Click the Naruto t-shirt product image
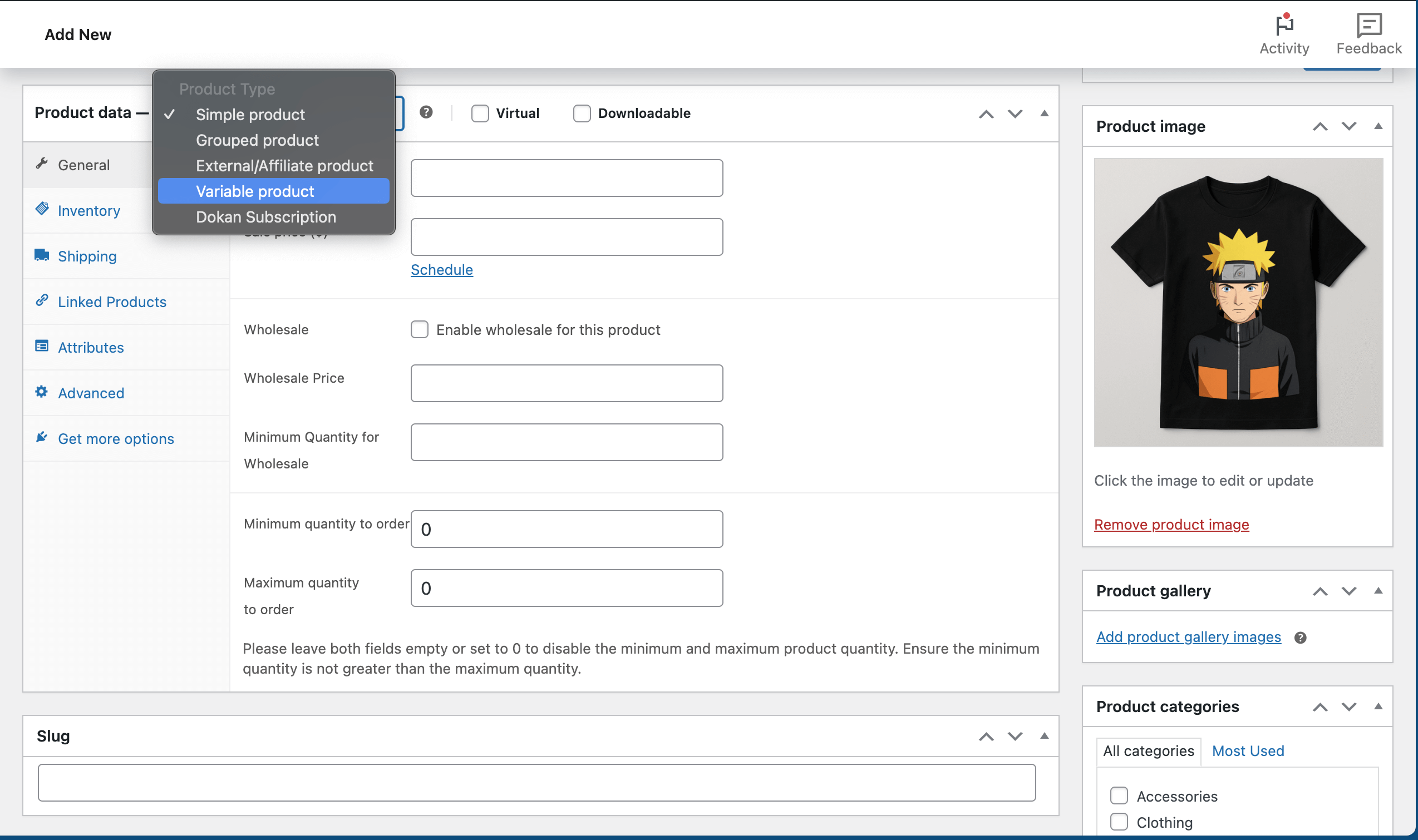Screen dimensions: 1418x840 (x=1238, y=302)
